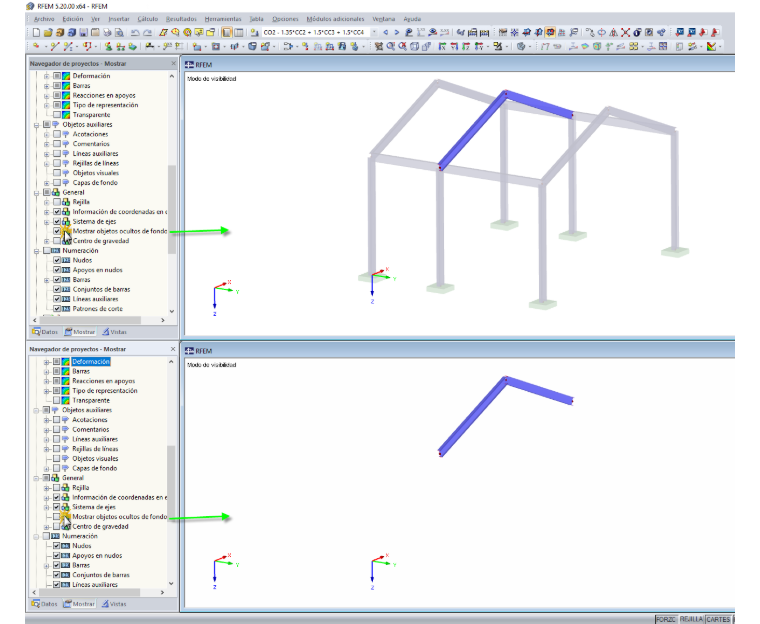Open the CO2 load combination dropdown
Image resolution: width=760 pixels, height=624 pixels.
coord(374,32)
